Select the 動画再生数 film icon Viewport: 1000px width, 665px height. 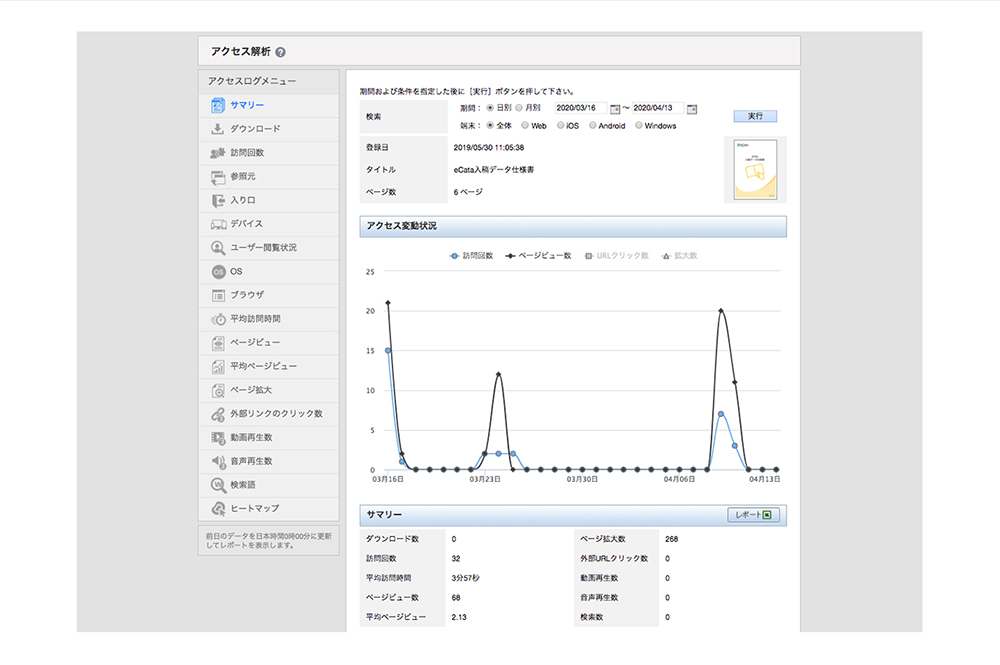pyautogui.click(x=218, y=438)
